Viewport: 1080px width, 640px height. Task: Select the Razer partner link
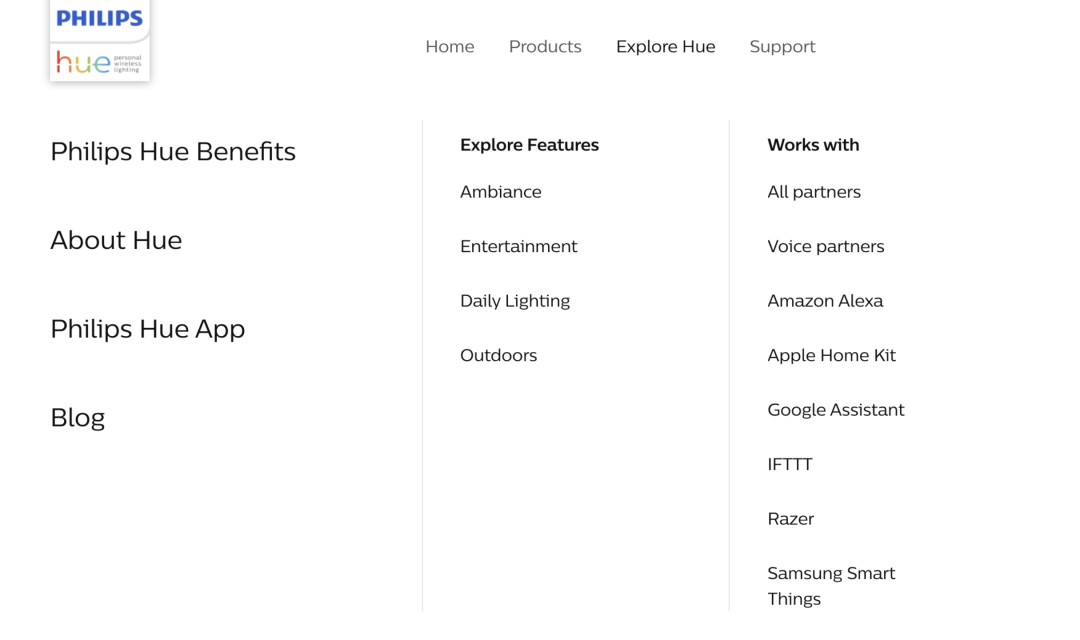click(791, 519)
